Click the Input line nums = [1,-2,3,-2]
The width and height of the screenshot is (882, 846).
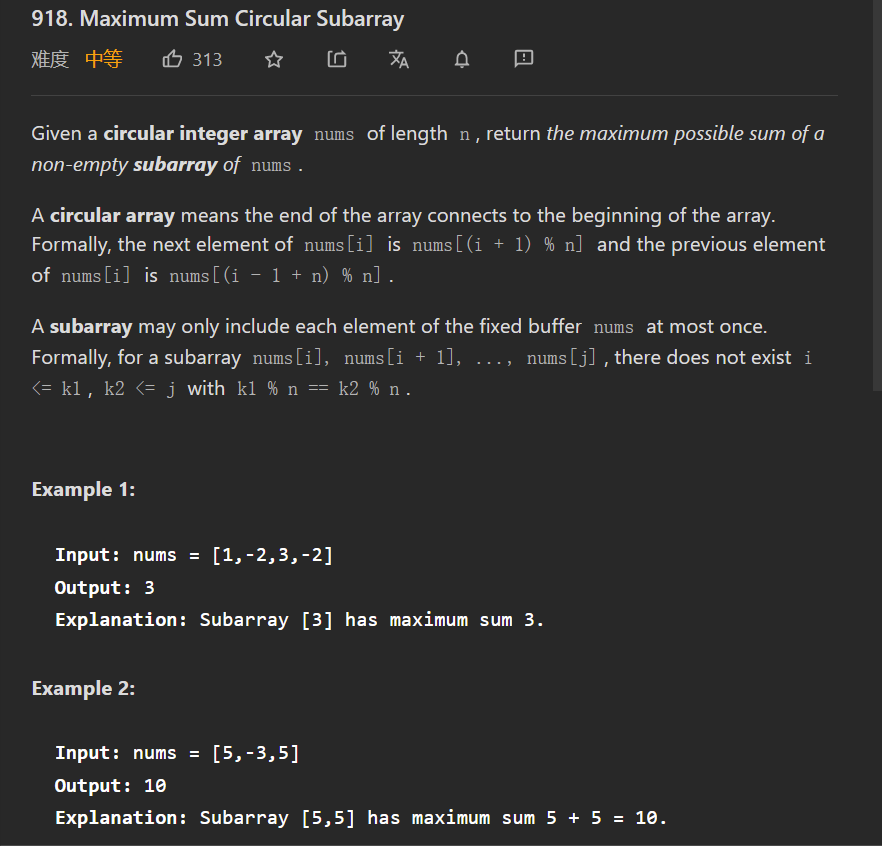coord(194,555)
